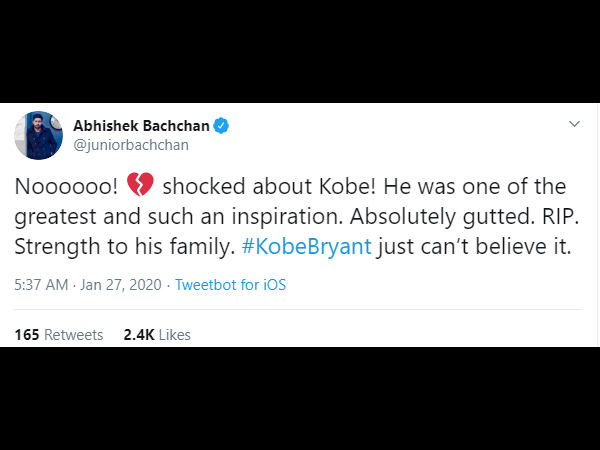Open the Tweetbot for iOS link
This screenshot has height=450, width=600.
coord(230,285)
